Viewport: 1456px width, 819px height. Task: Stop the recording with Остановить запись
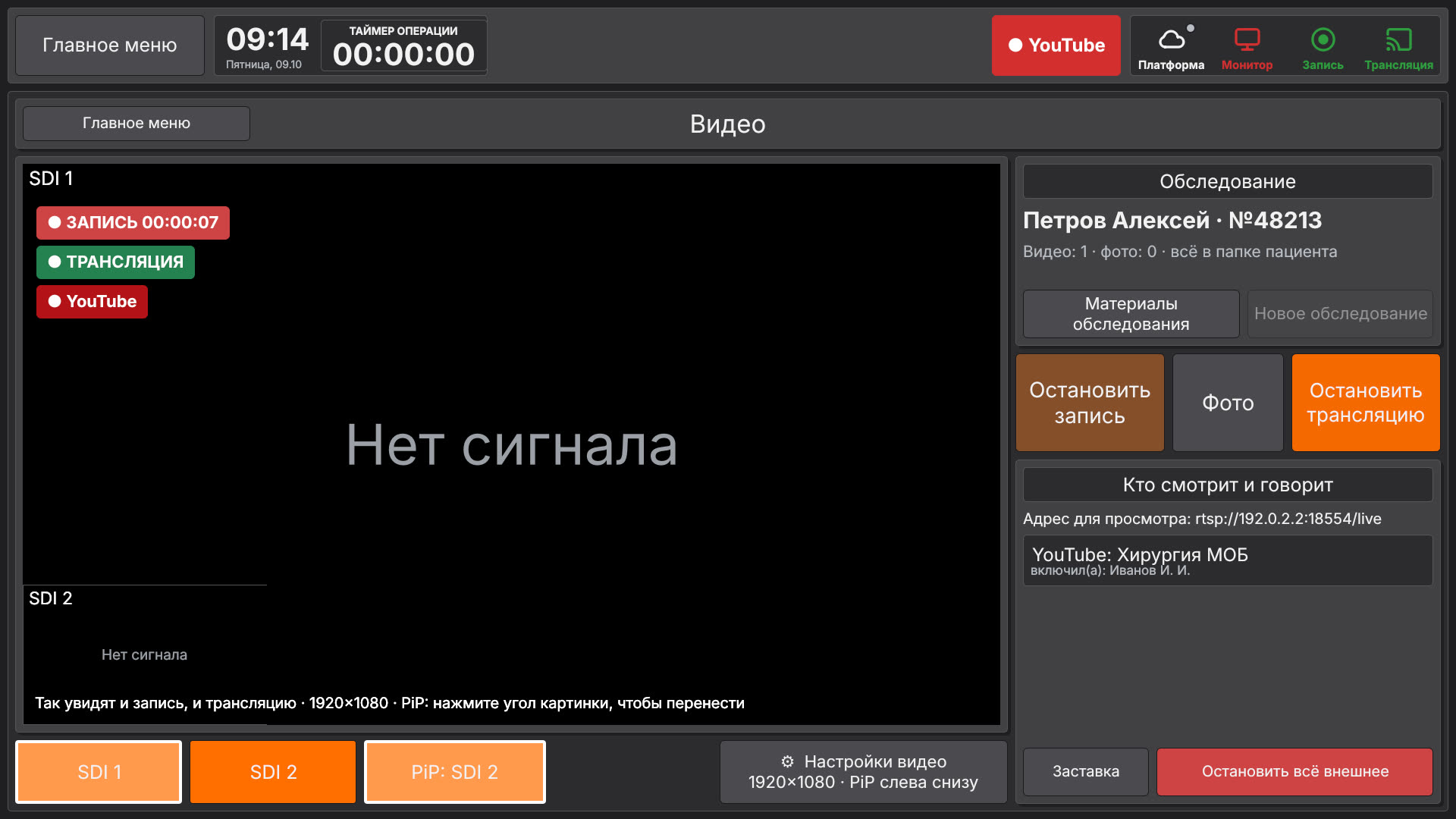click(x=1090, y=403)
